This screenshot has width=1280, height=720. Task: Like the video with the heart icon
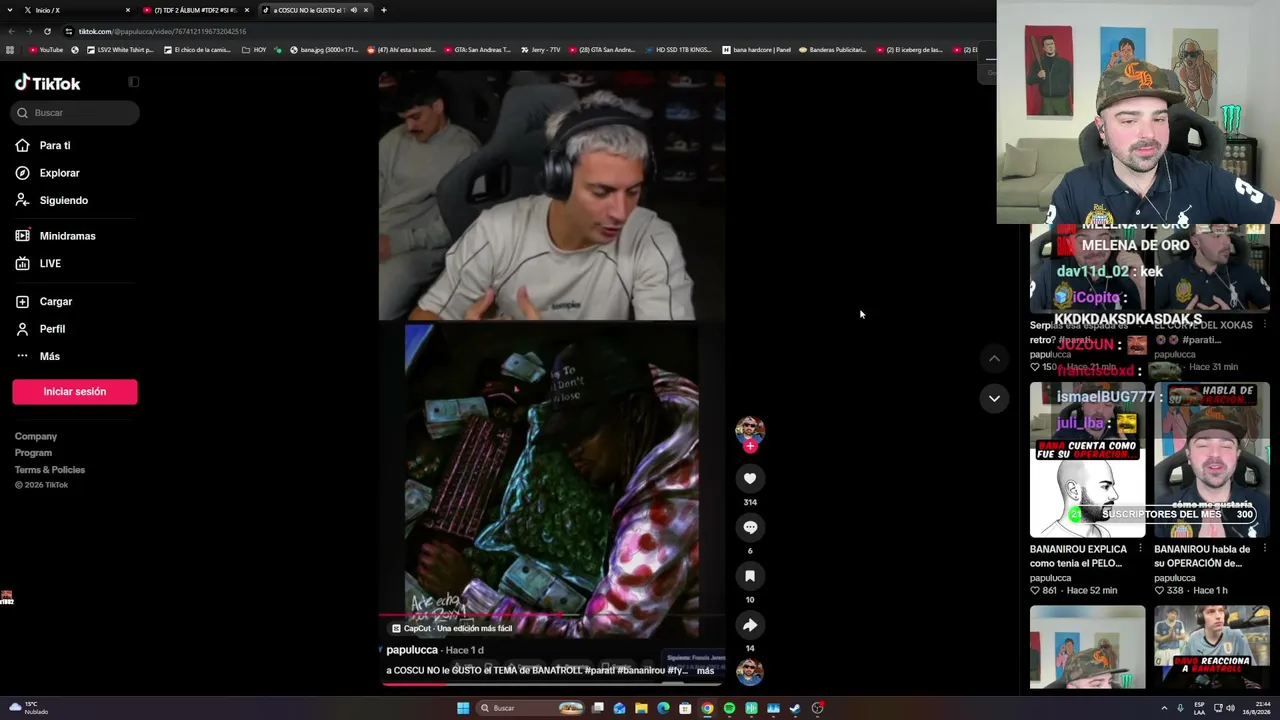tap(750, 479)
